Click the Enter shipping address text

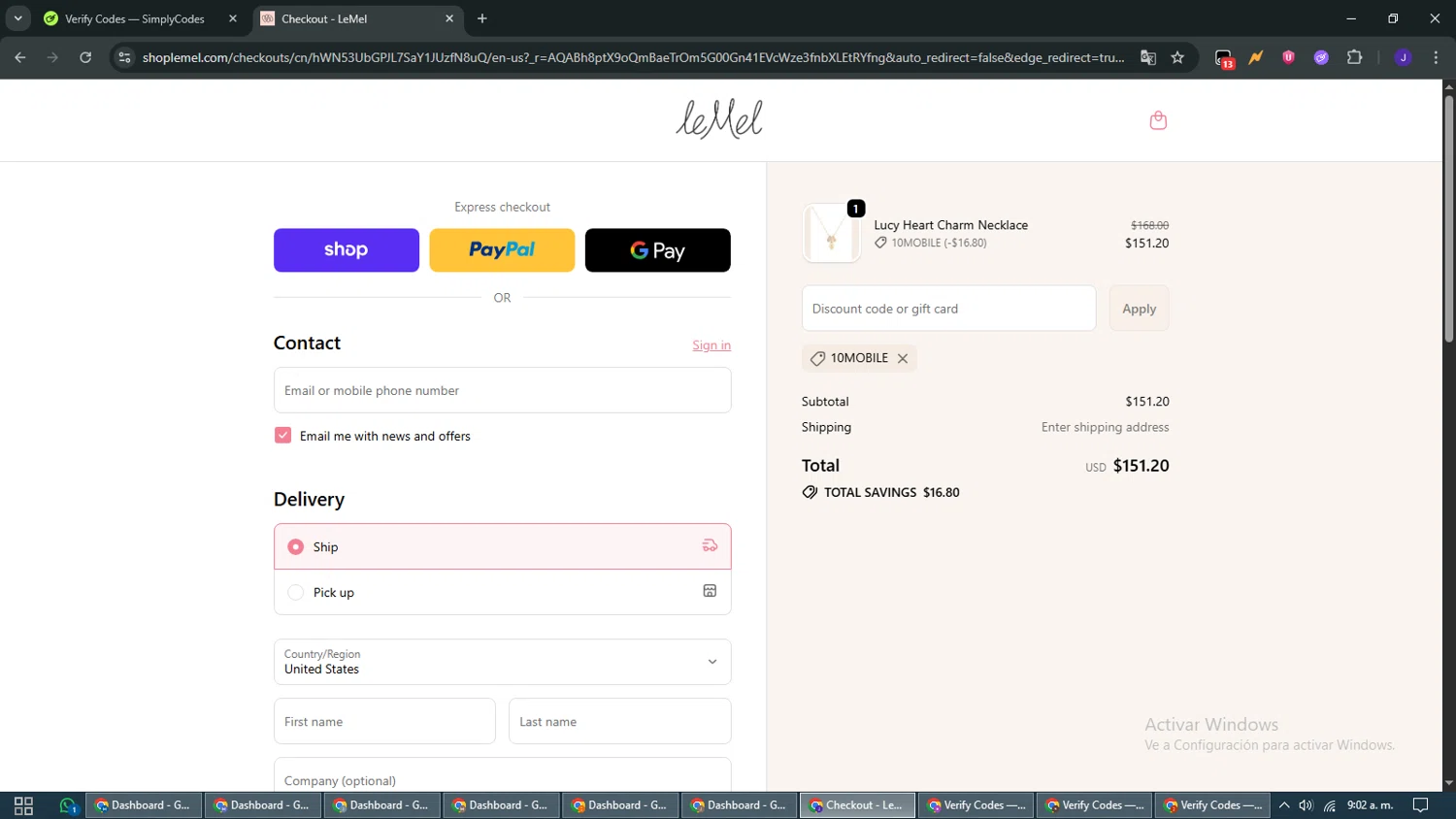[1105, 427]
